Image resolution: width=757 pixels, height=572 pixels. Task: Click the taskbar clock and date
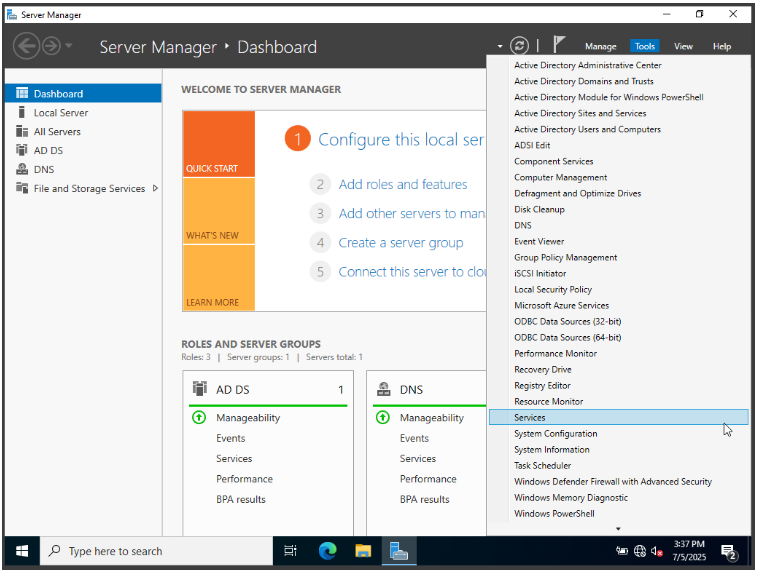[689, 551]
